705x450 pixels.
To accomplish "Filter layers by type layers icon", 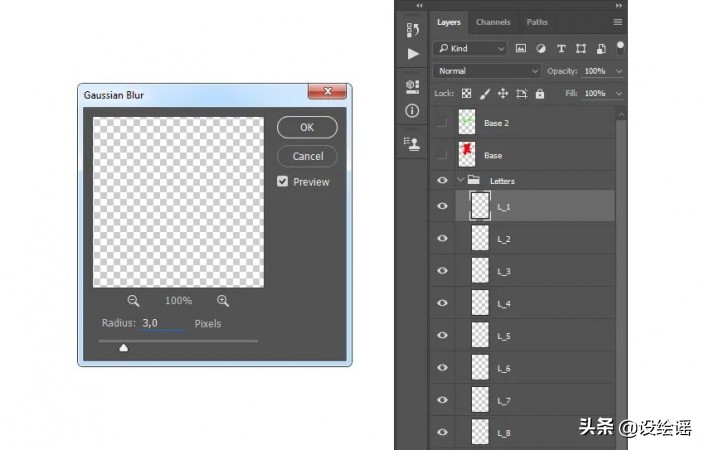I will 561,49.
